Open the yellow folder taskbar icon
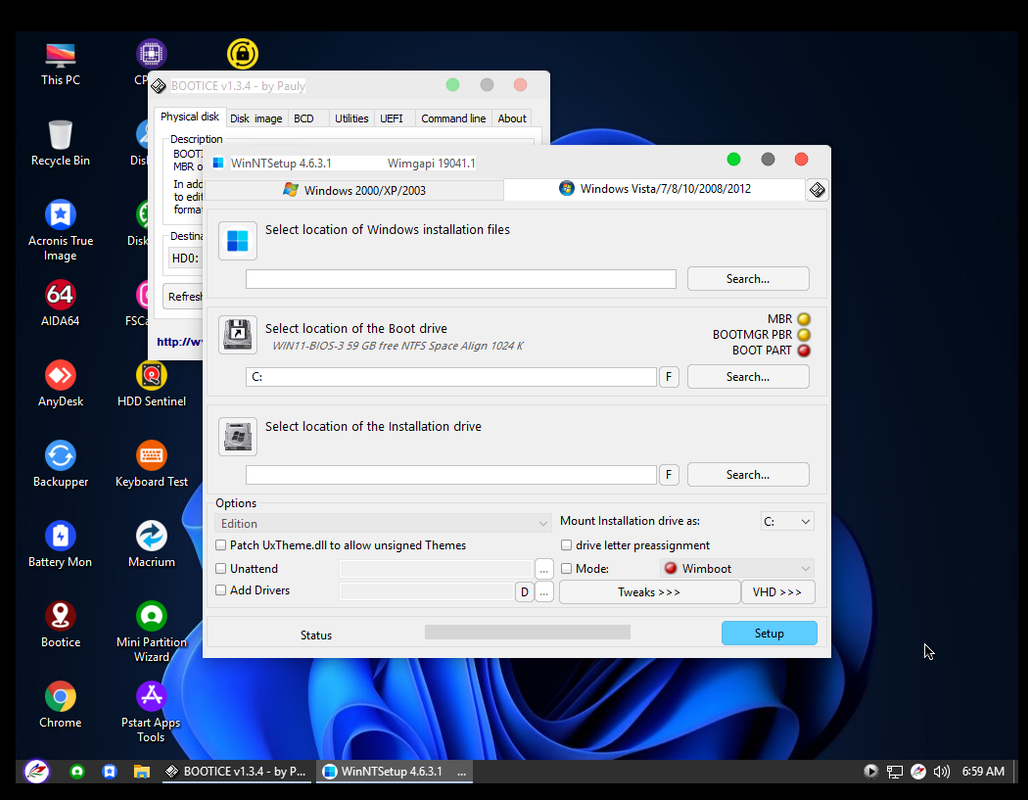 [142, 771]
